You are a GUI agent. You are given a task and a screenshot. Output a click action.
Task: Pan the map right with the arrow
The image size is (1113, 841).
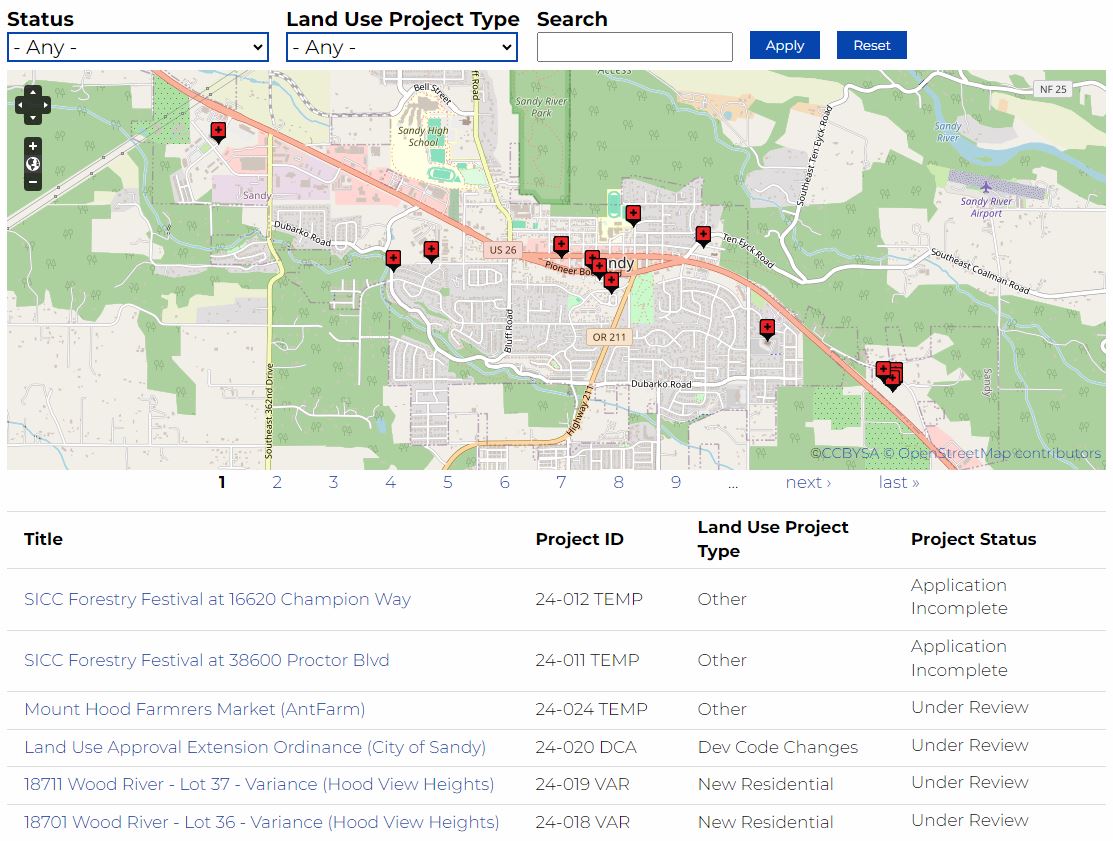point(44,104)
